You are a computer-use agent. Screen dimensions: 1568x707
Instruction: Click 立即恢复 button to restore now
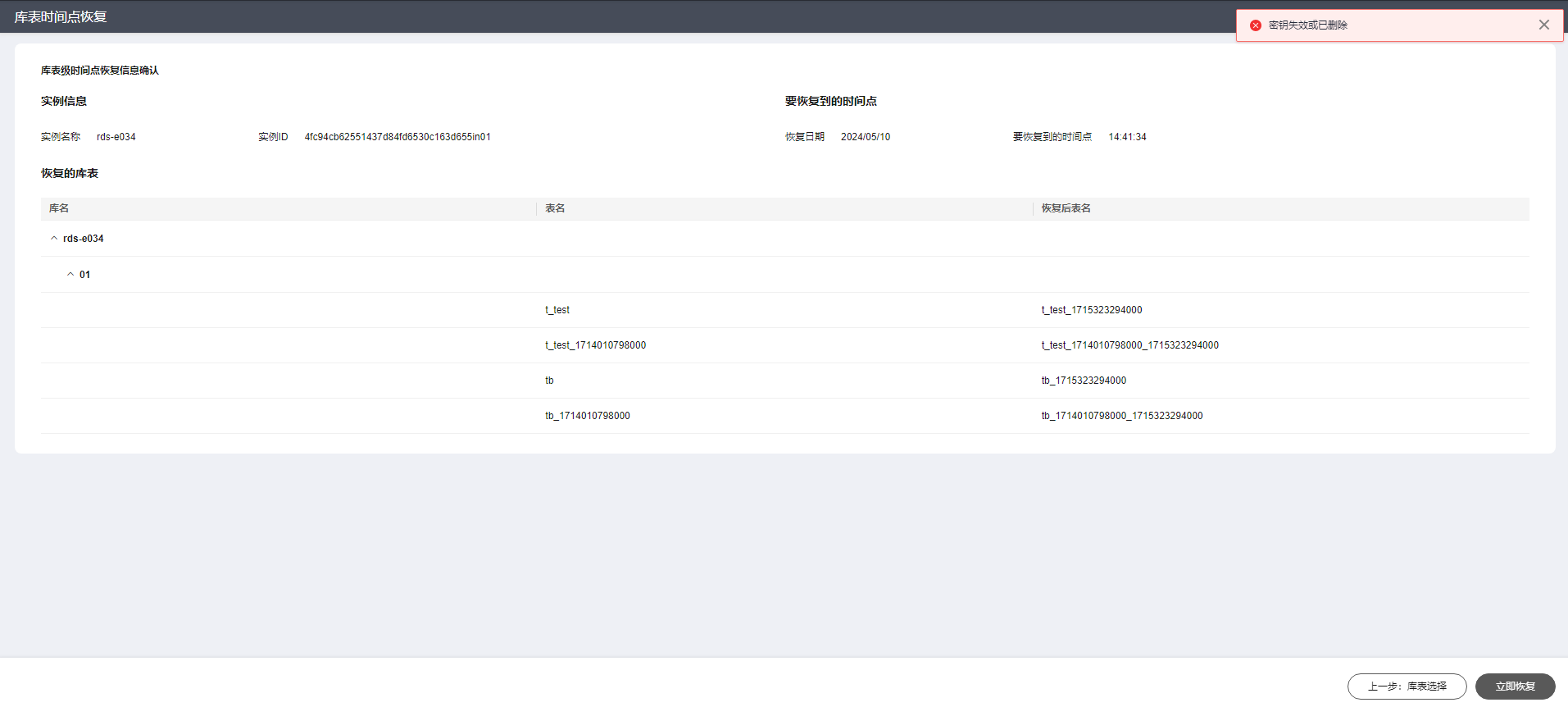click(x=1515, y=686)
